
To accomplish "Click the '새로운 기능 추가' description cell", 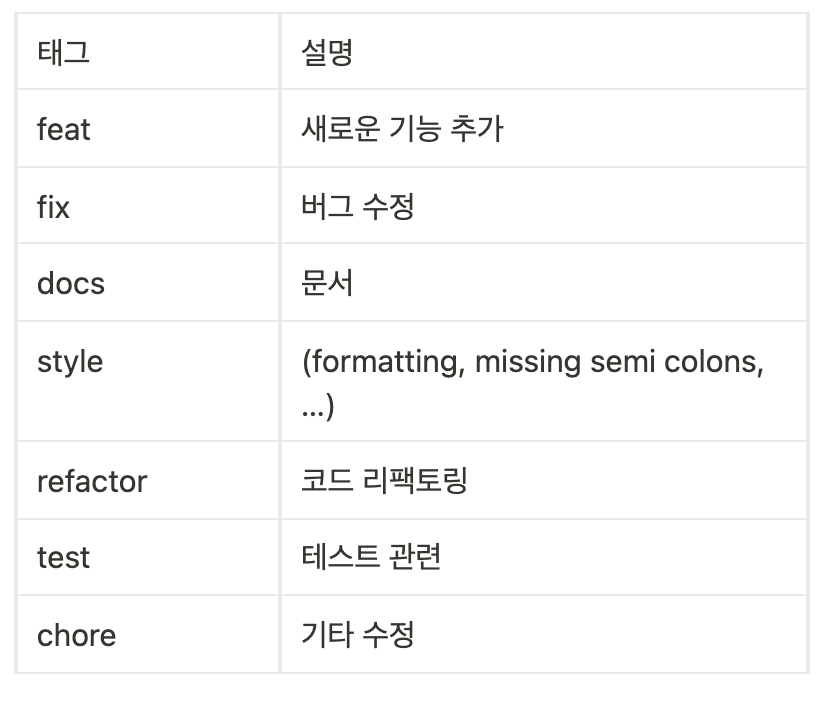I will click(402, 129).
